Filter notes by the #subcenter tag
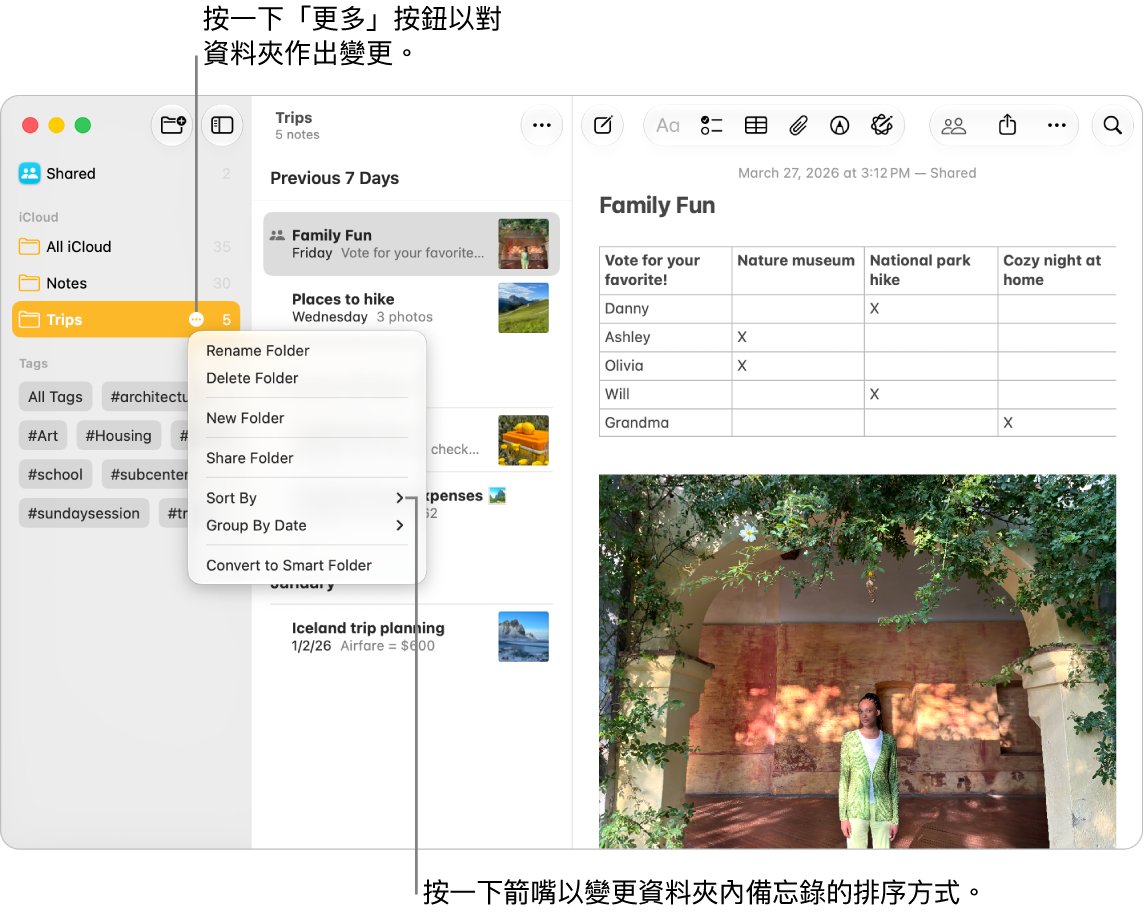Viewport: 1146px width, 918px height. point(146,474)
